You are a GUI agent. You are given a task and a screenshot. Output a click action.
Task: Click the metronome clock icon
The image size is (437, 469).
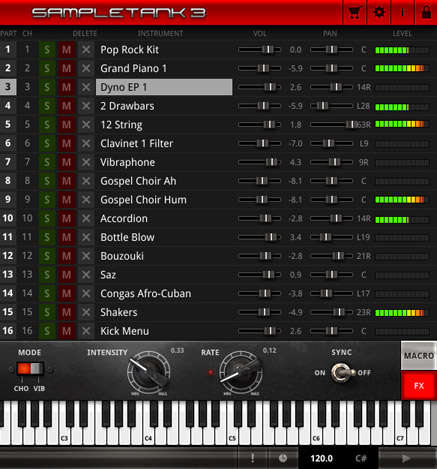(x=283, y=458)
